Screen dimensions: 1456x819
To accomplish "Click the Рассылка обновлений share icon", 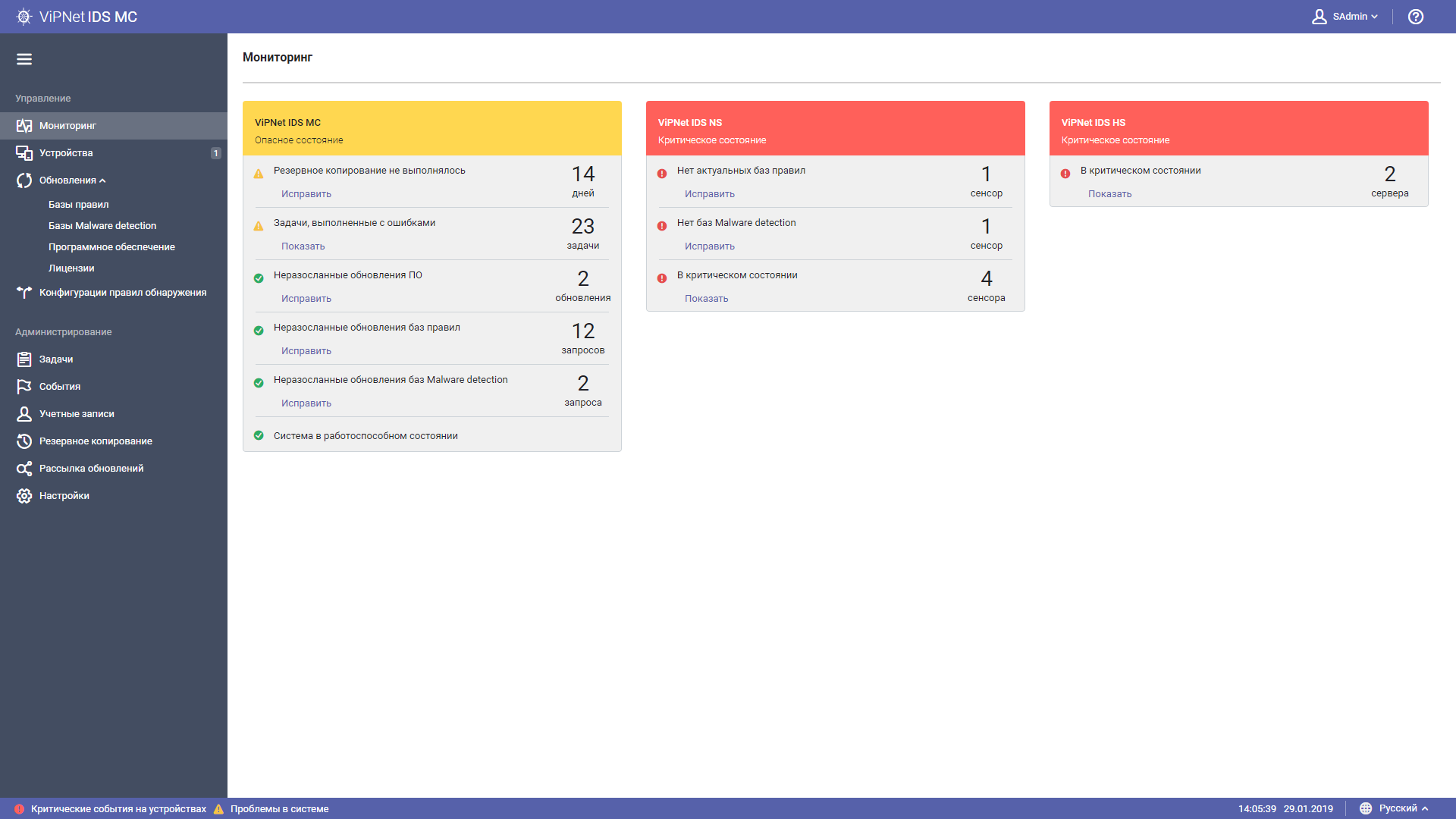I will point(24,469).
